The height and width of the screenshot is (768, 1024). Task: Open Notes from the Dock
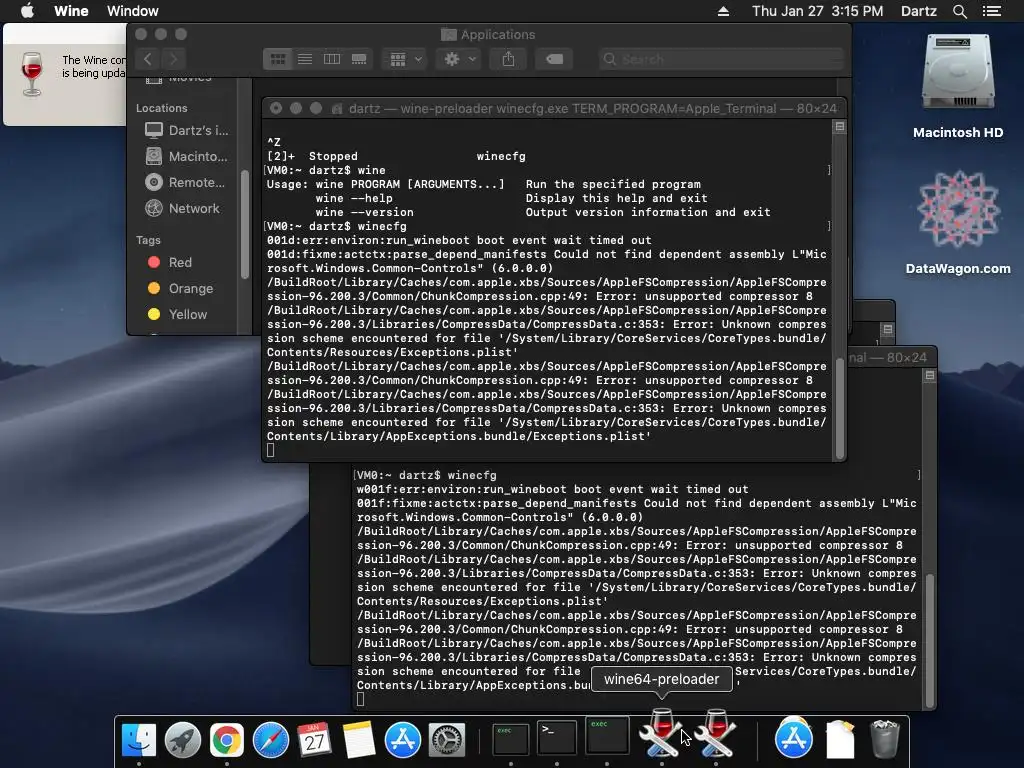click(359, 740)
